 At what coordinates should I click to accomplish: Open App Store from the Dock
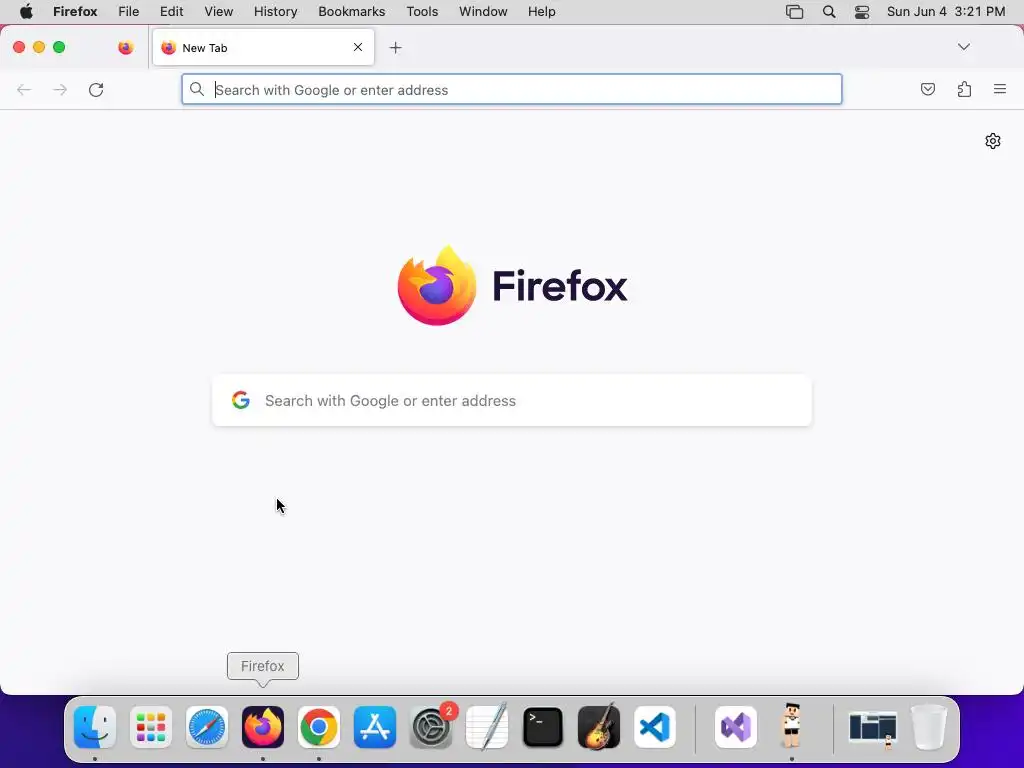(375, 727)
